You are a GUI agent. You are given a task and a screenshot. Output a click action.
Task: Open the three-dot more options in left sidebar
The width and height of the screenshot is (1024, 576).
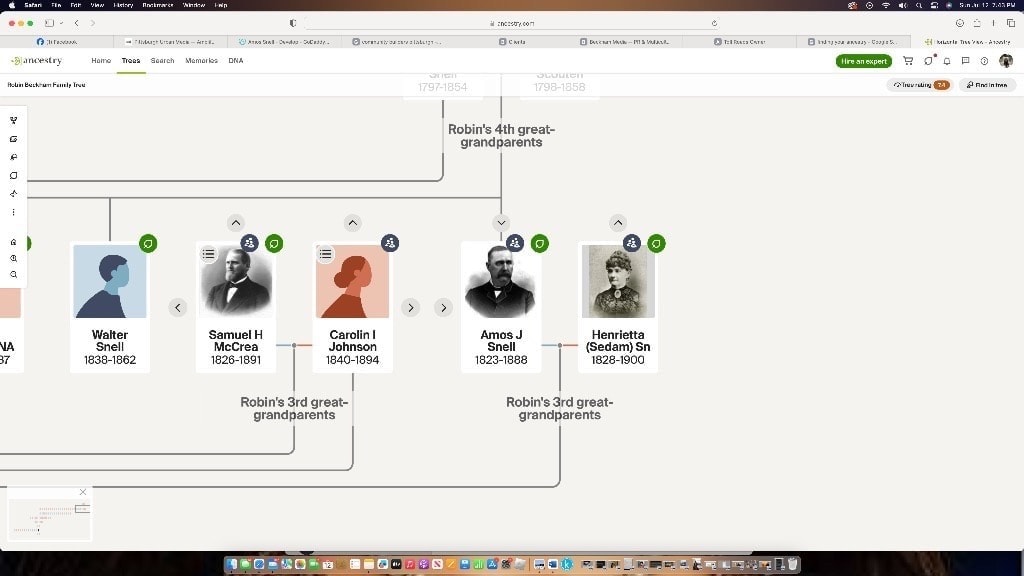[x=13, y=212]
